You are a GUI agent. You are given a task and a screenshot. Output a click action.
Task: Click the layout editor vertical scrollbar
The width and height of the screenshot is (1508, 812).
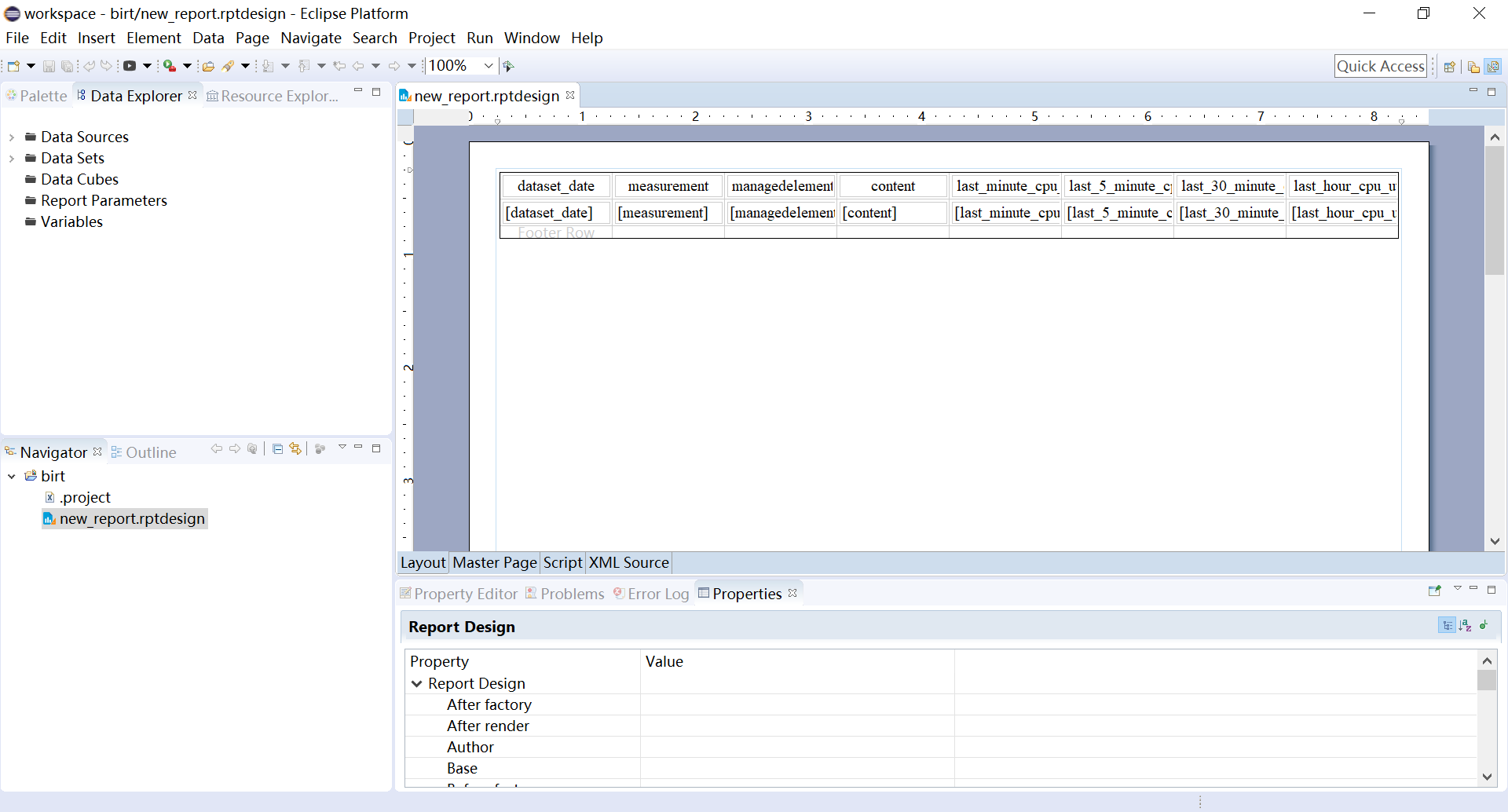pos(1495,212)
